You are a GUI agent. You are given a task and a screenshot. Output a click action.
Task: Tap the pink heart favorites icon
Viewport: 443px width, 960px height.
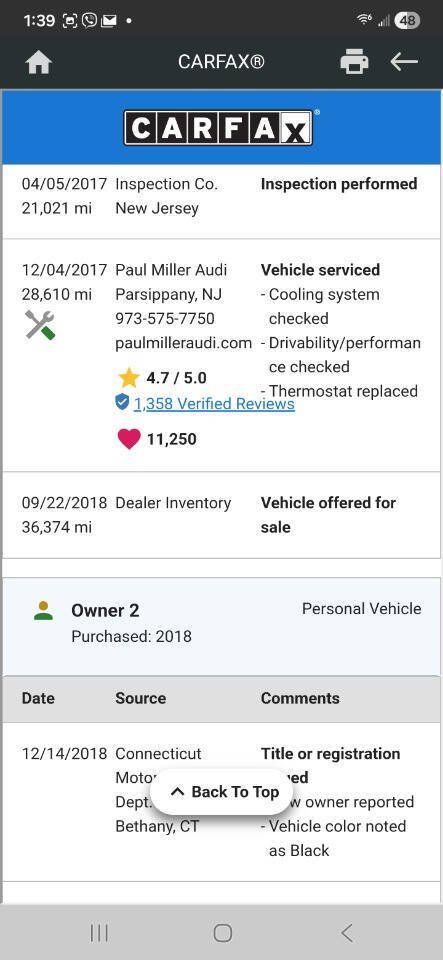pos(128,439)
